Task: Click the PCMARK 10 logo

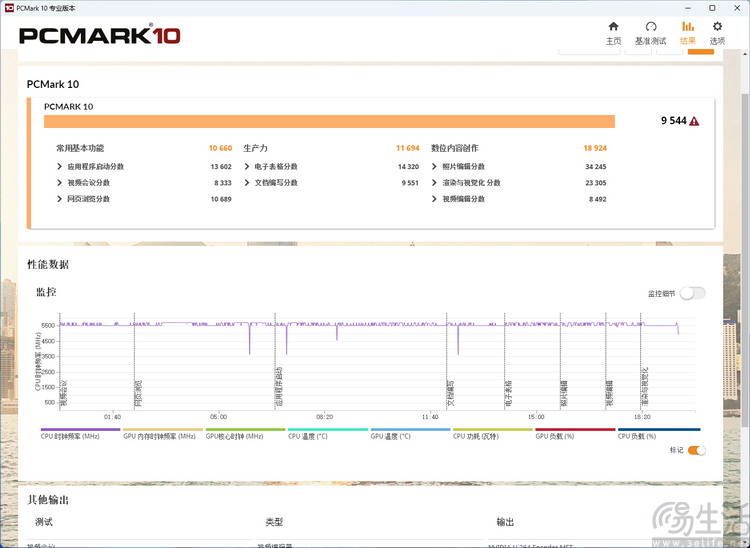Action: [99, 36]
